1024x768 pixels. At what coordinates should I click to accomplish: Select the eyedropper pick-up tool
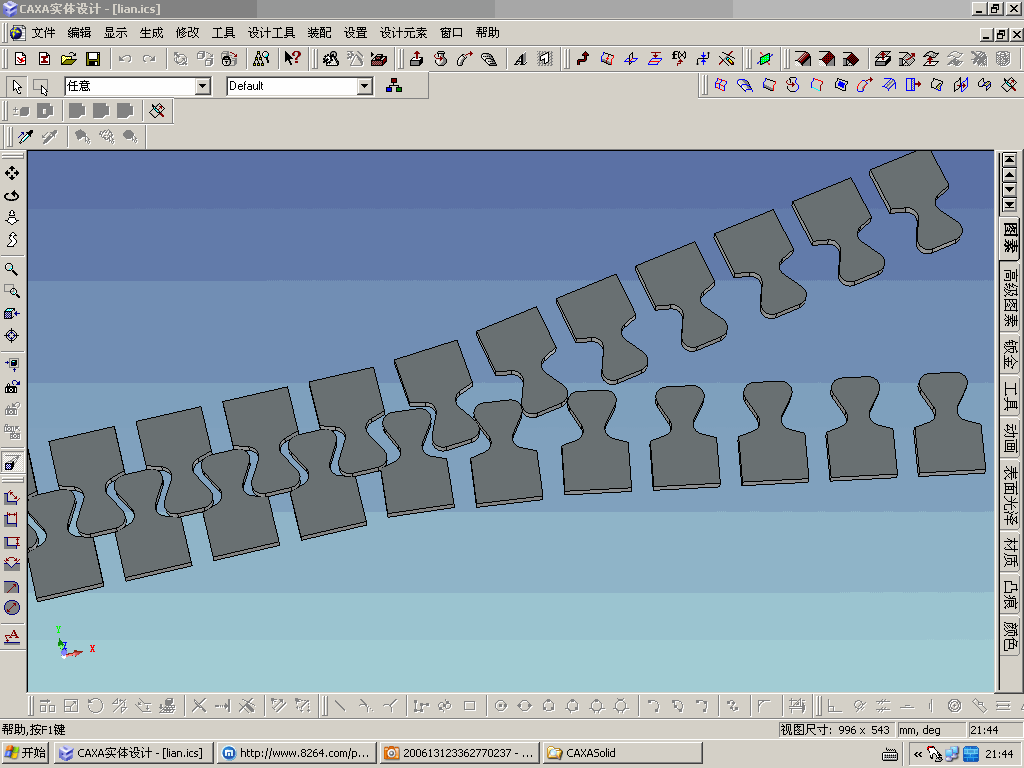click(x=25, y=136)
